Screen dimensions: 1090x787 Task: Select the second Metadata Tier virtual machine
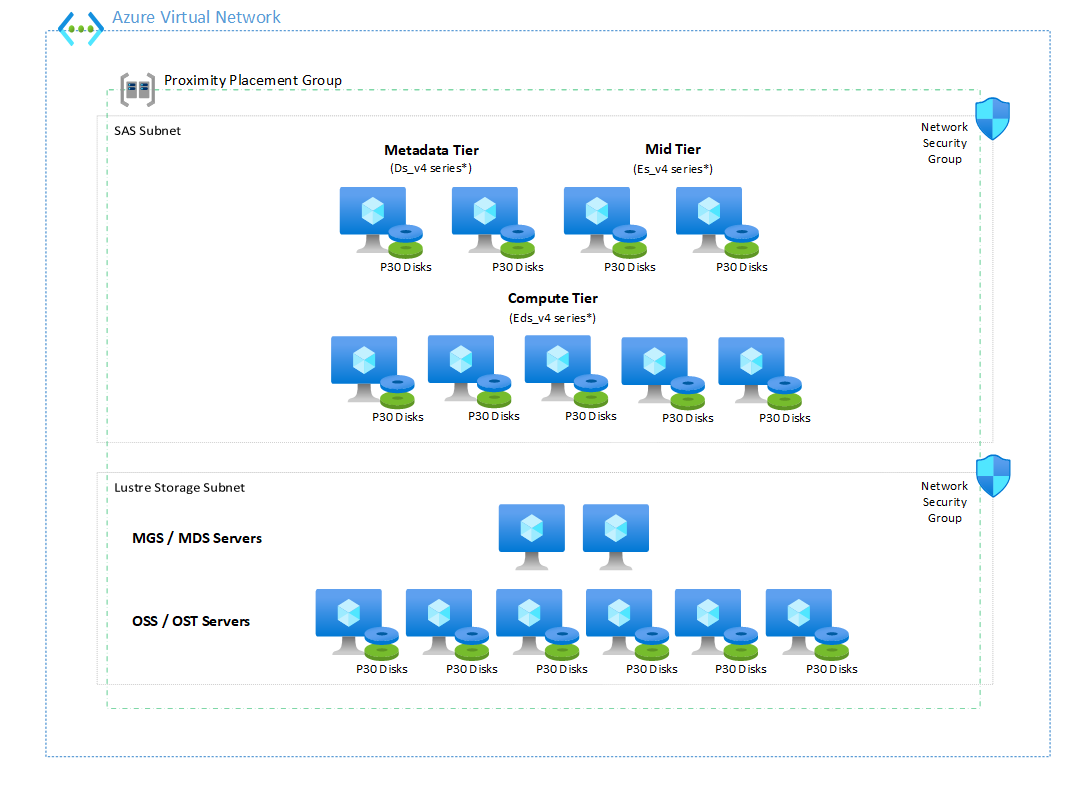[x=485, y=219]
